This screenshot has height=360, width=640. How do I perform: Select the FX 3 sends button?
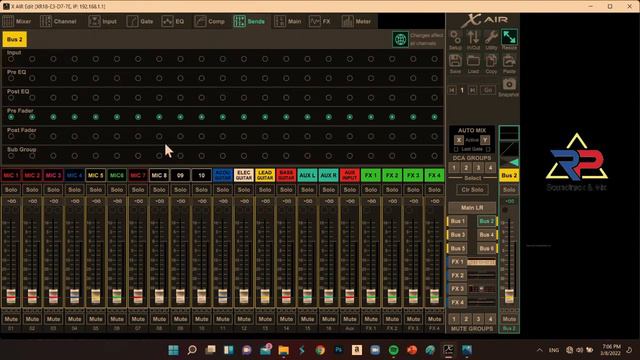[457, 289]
